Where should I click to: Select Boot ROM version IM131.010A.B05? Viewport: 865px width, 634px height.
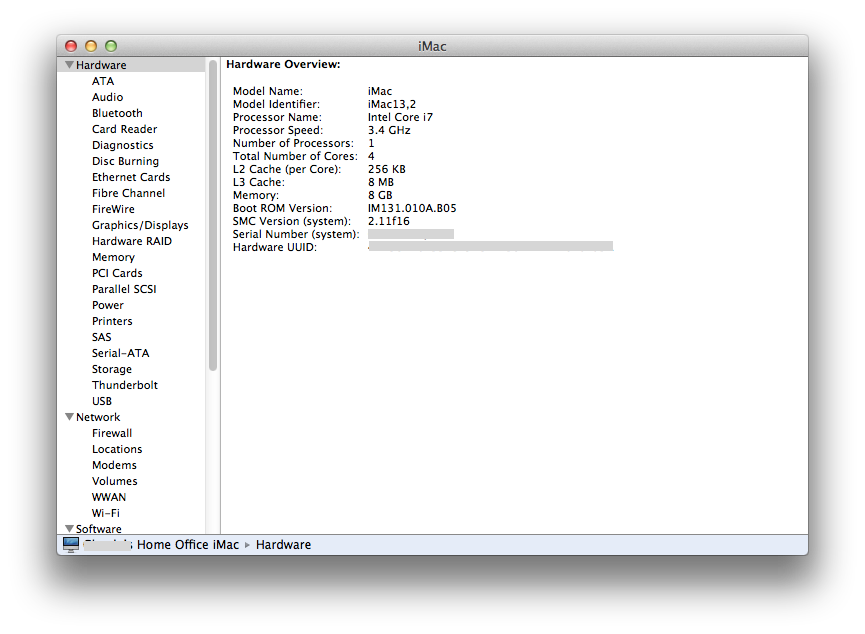point(412,208)
